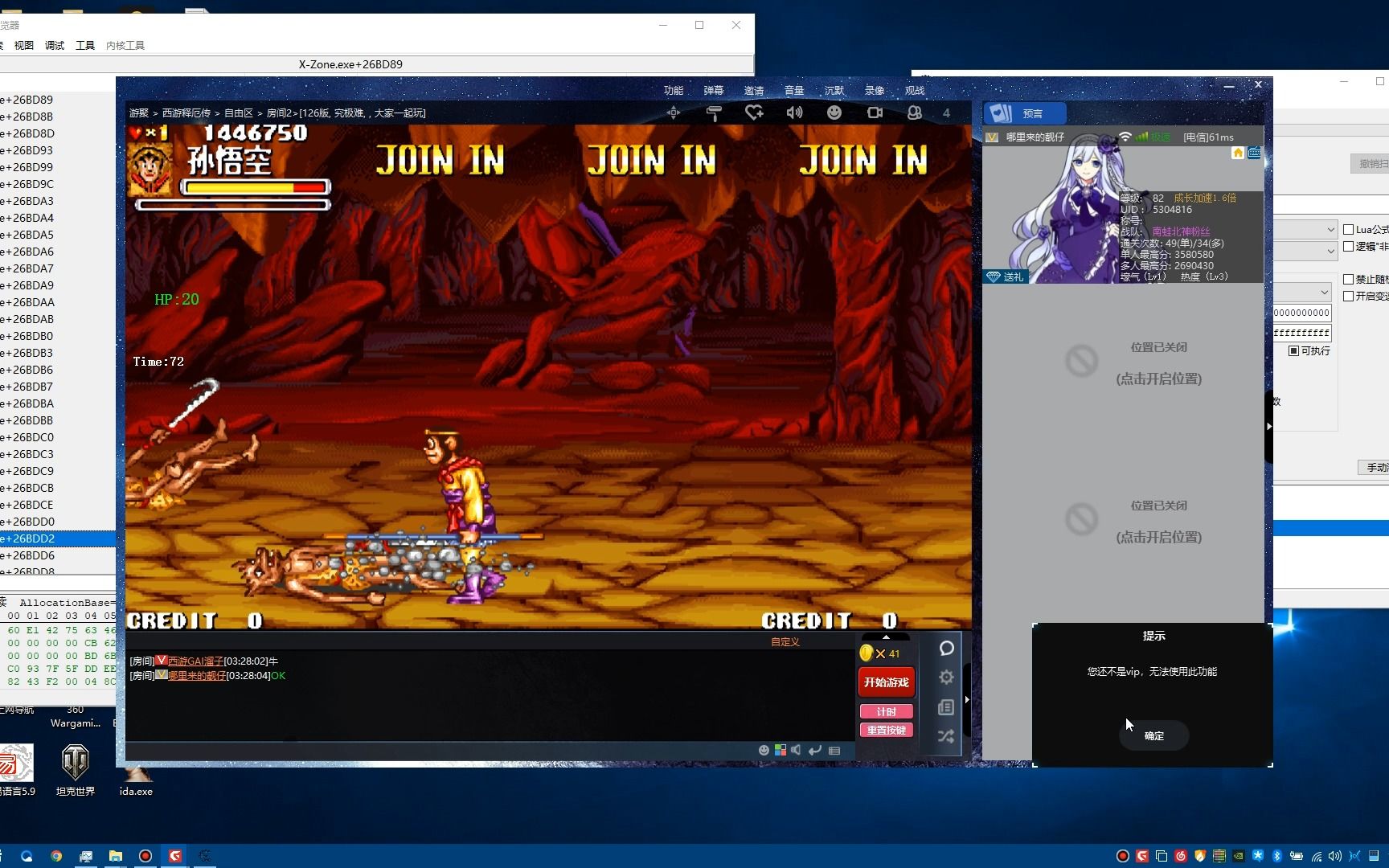The height and width of the screenshot is (868, 1389).
Task: Click the heart-plus invite icon
Action: pos(754,113)
